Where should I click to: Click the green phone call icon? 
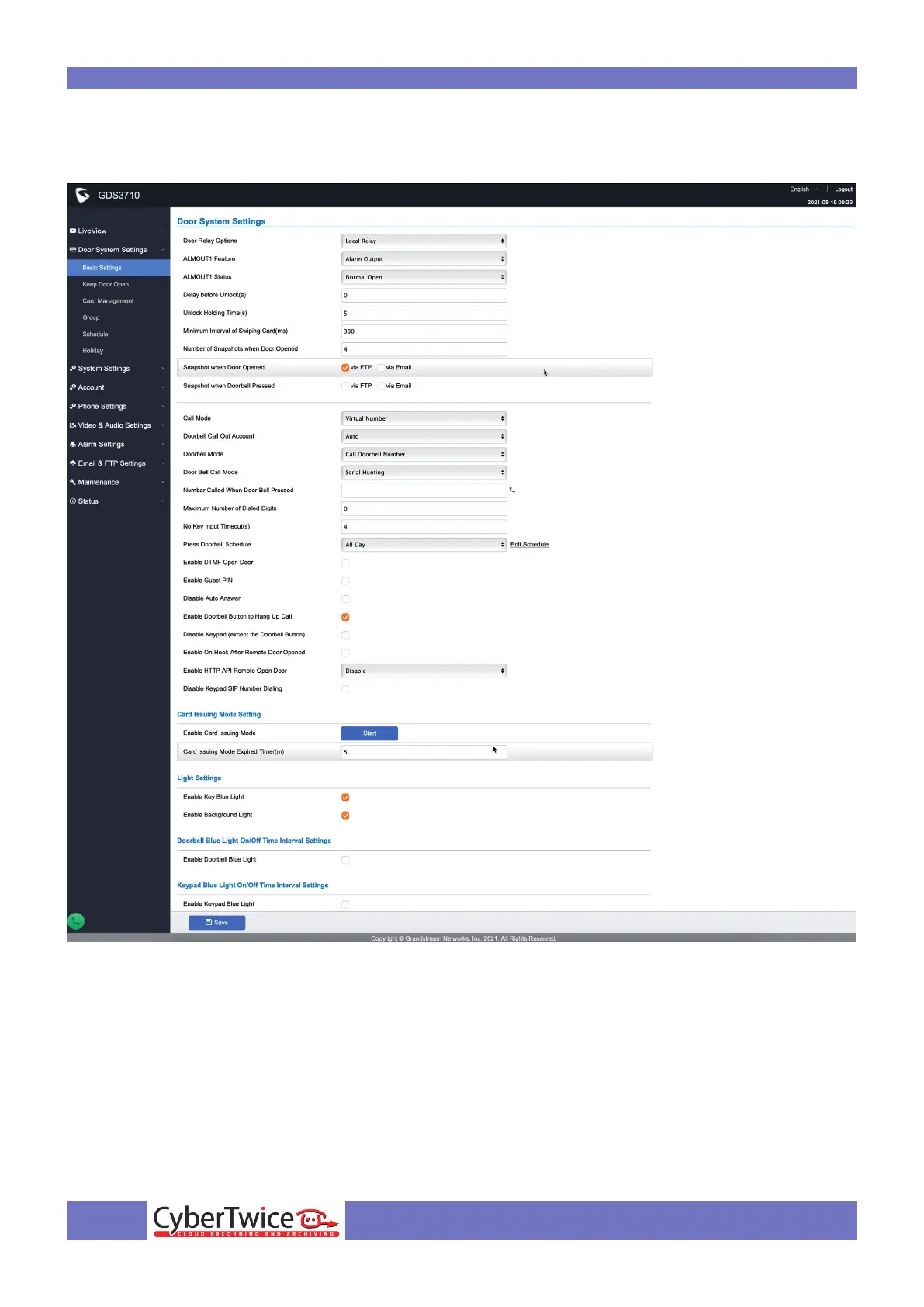[x=76, y=921]
